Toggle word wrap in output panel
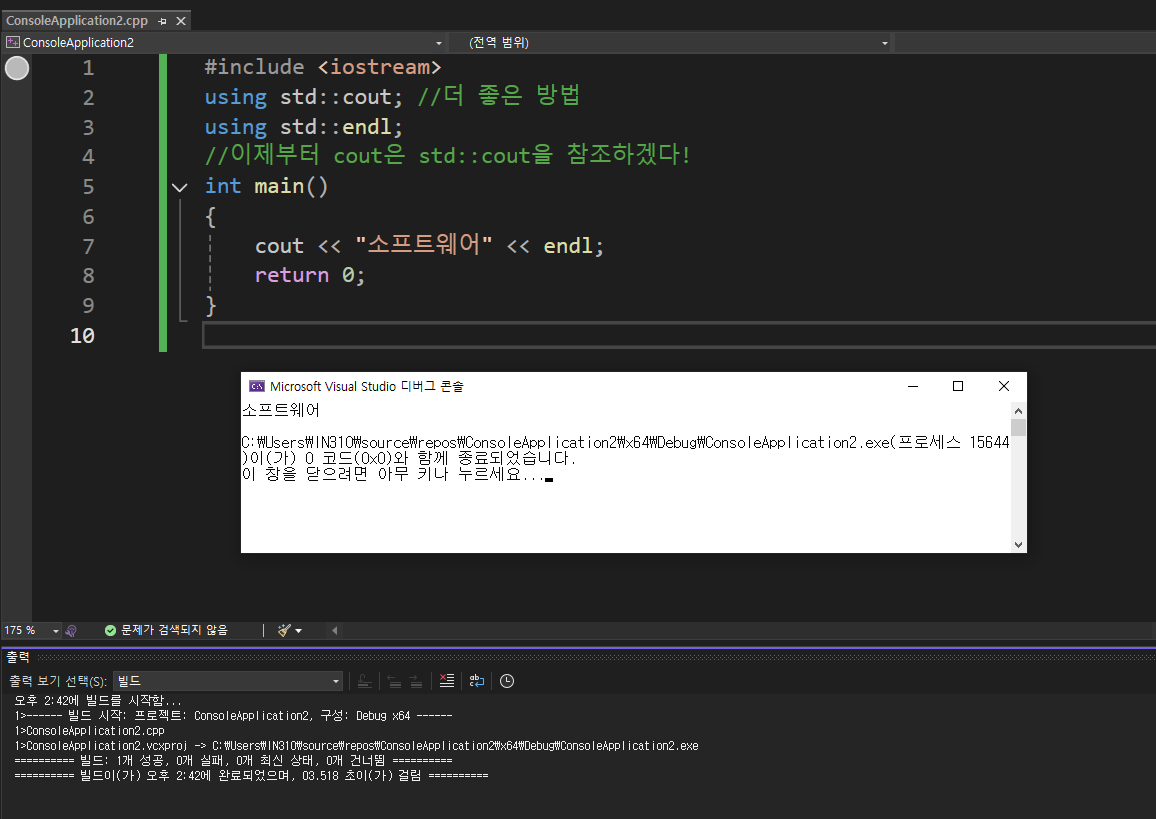 point(477,681)
